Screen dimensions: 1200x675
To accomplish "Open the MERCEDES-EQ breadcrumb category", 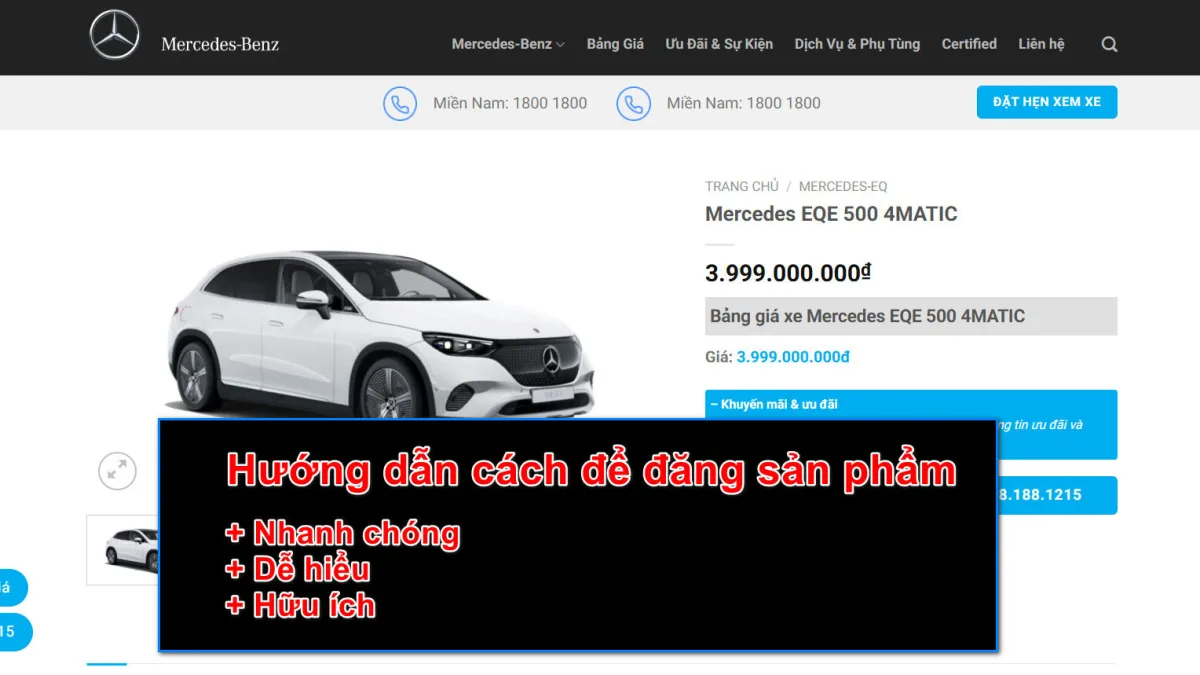I will 843,186.
